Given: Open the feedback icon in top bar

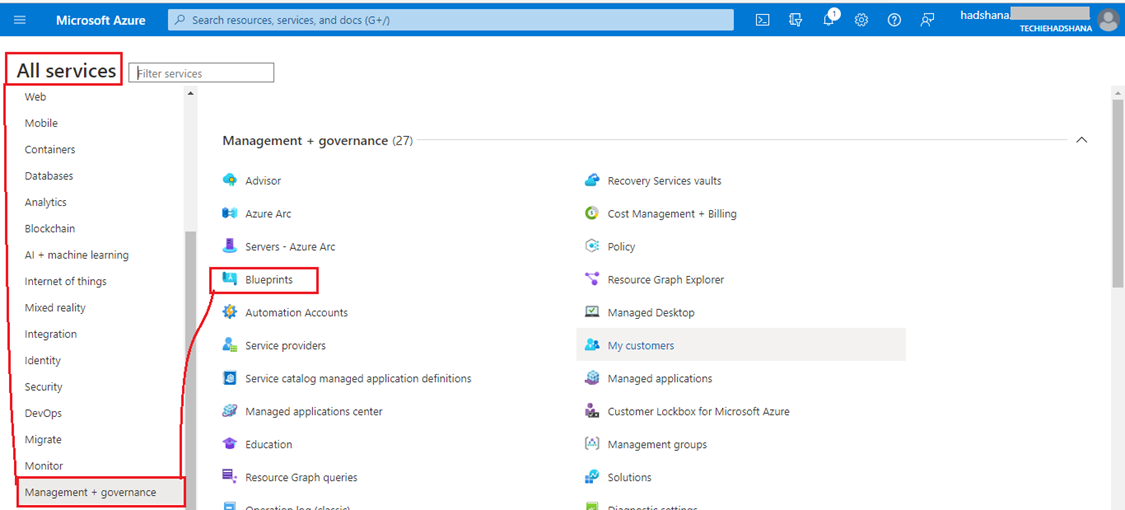Looking at the screenshot, I should click(x=927, y=20).
